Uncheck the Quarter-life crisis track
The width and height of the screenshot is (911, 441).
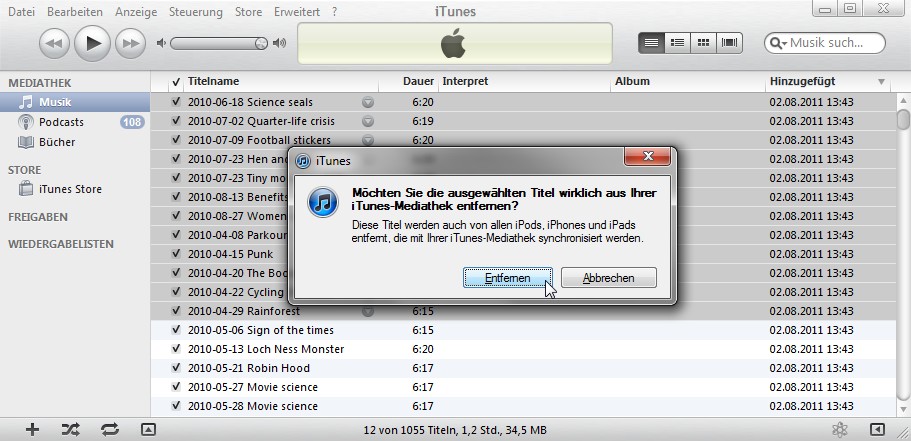pos(176,121)
